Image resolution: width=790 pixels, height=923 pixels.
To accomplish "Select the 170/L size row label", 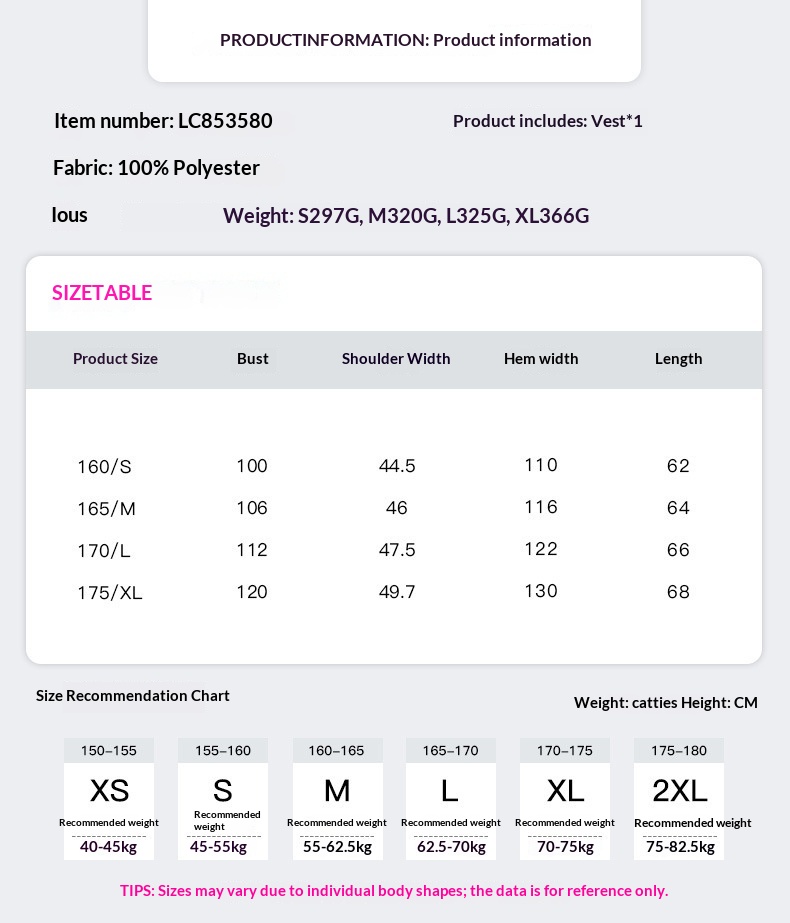I will click(x=104, y=551).
